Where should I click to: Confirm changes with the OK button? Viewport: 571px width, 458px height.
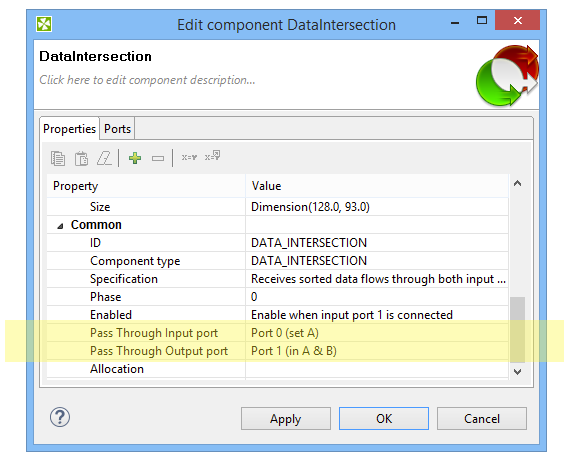click(x=384, y=419)
